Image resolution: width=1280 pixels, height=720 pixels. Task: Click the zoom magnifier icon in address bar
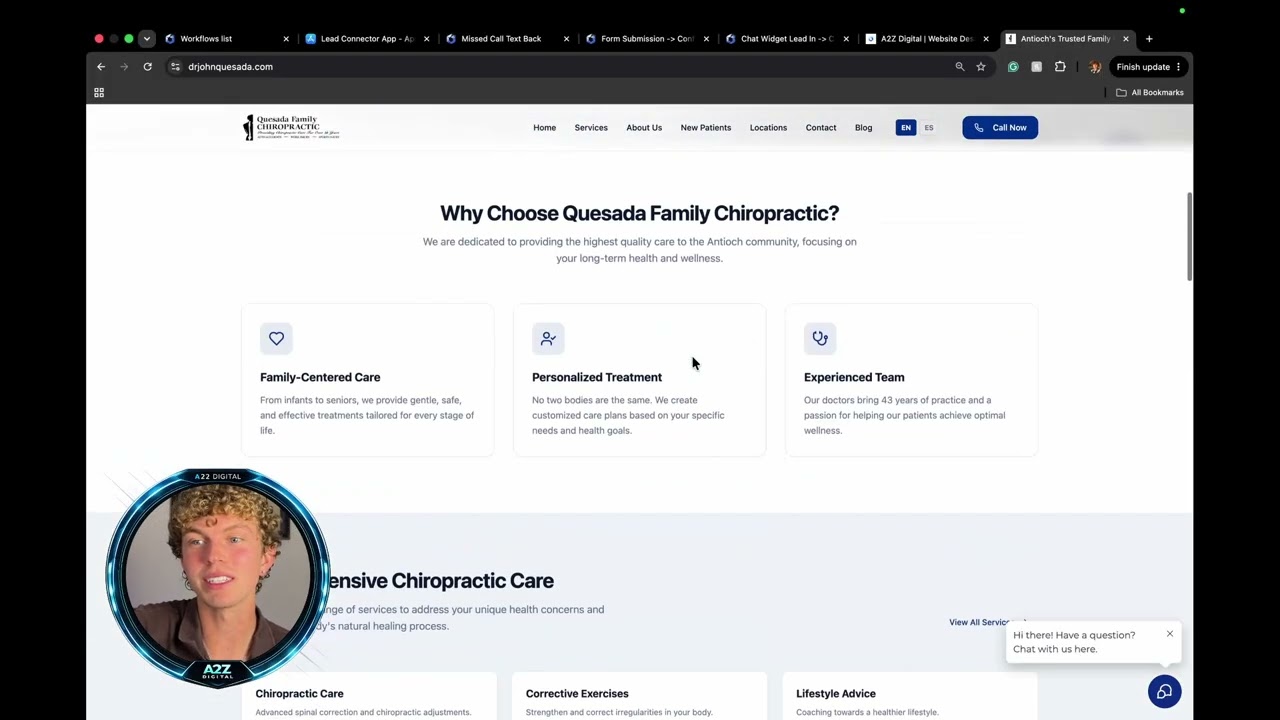pyautogui.click(x=960, y=67)
